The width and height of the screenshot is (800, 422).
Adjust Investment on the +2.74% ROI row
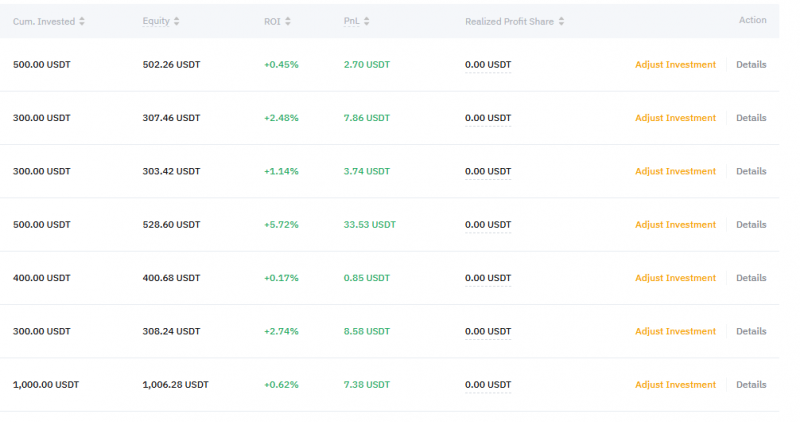coord(675,331)
